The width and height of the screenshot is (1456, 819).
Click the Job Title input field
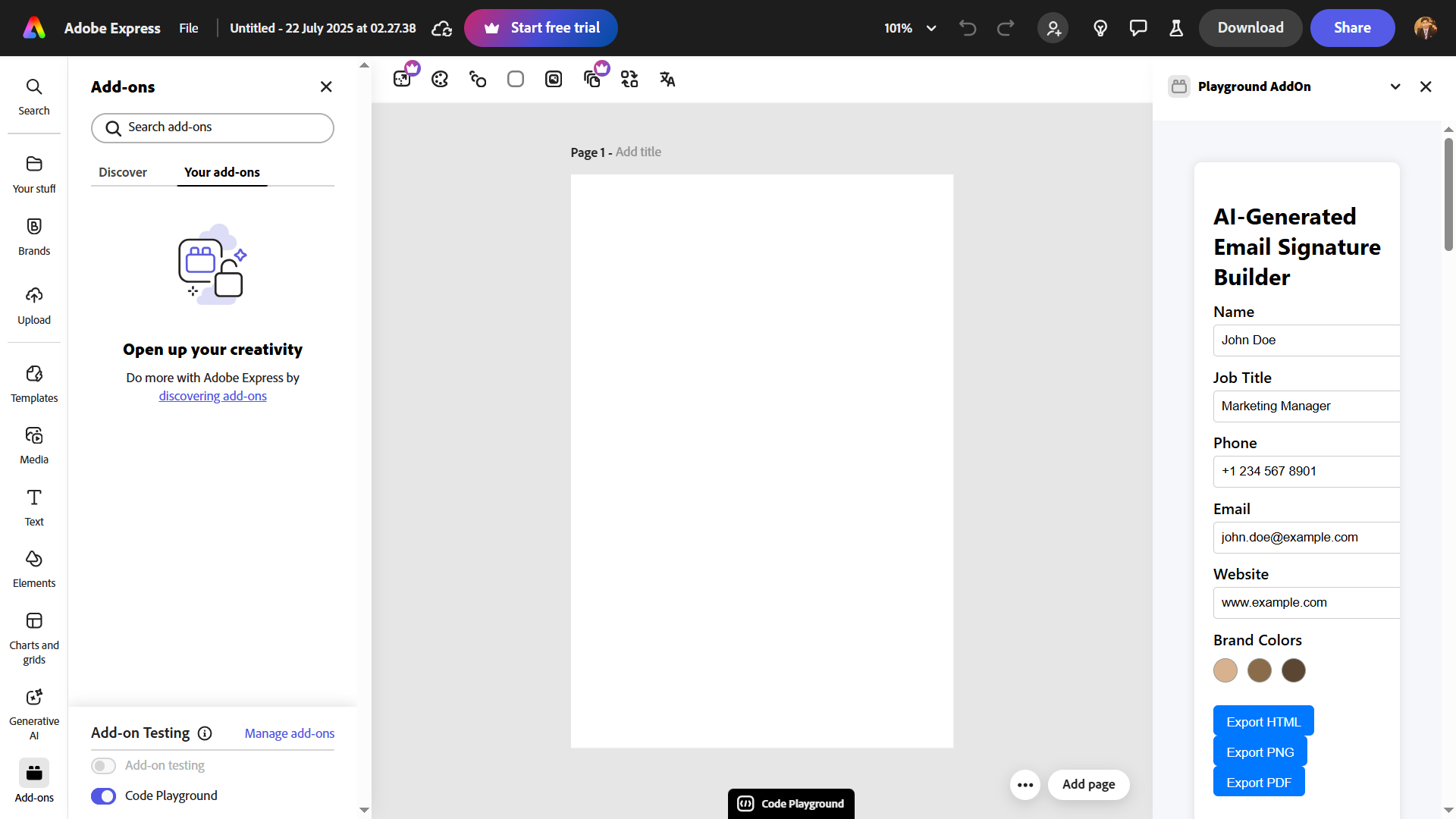click(x=1306, y=406)
